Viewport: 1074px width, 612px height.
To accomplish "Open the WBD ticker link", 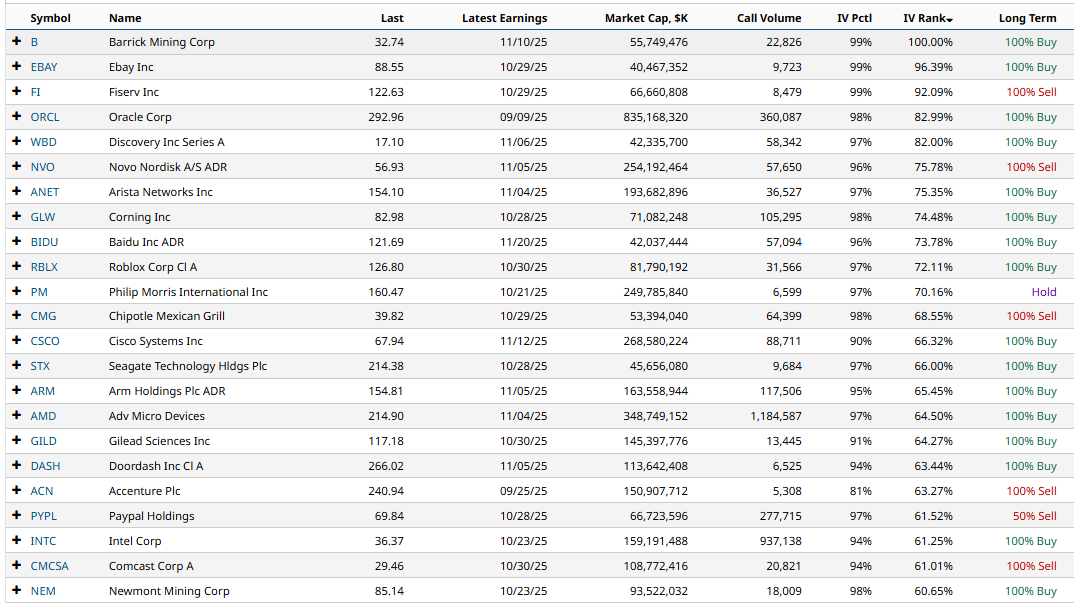I will click(43, 142).
